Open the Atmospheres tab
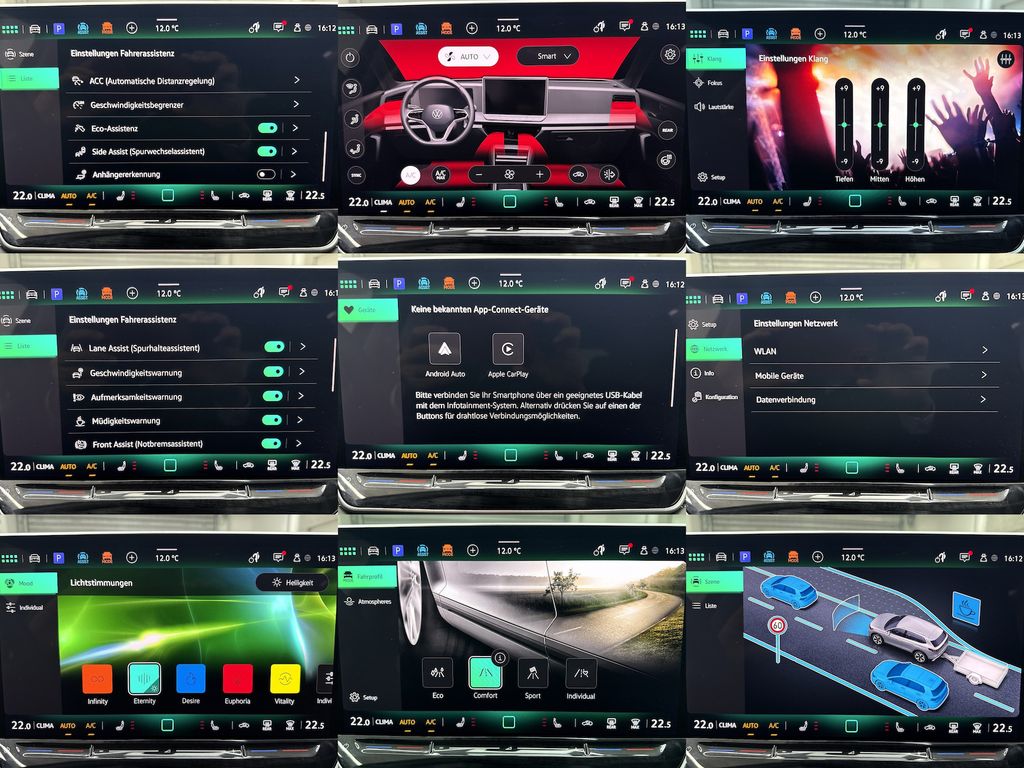Image resolution: width=1024 pixels, height=768 pixels. click(365, 601)
